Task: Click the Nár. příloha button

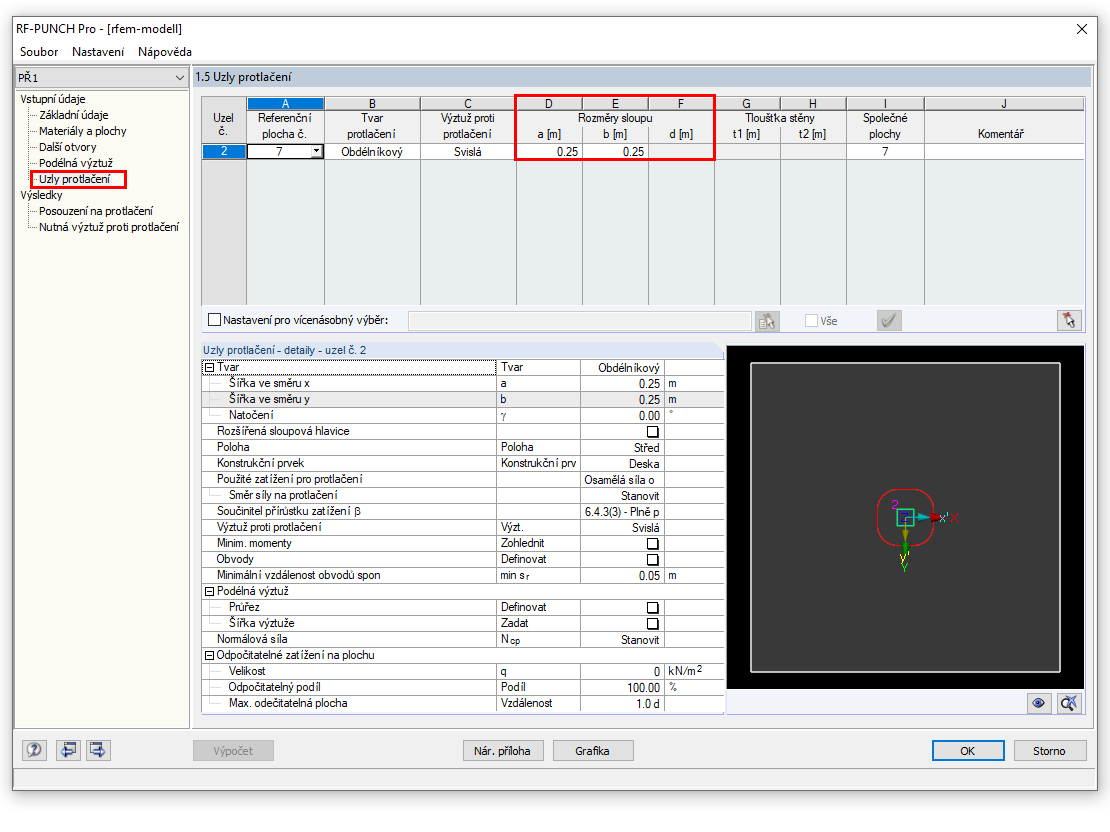Action: tap(502, 751)
